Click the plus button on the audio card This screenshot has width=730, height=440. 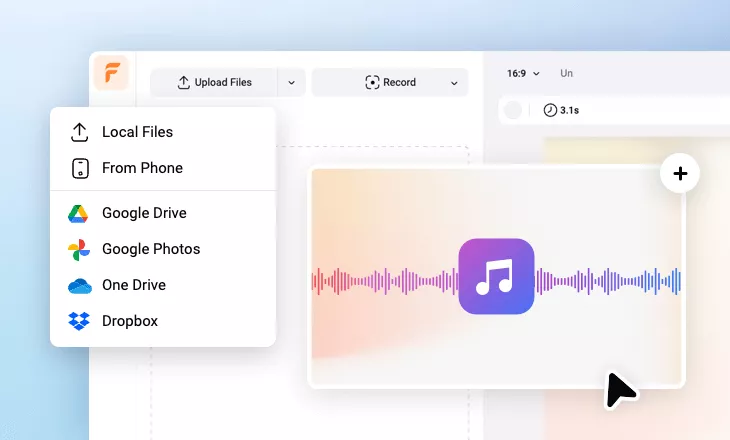pos(680,174)
